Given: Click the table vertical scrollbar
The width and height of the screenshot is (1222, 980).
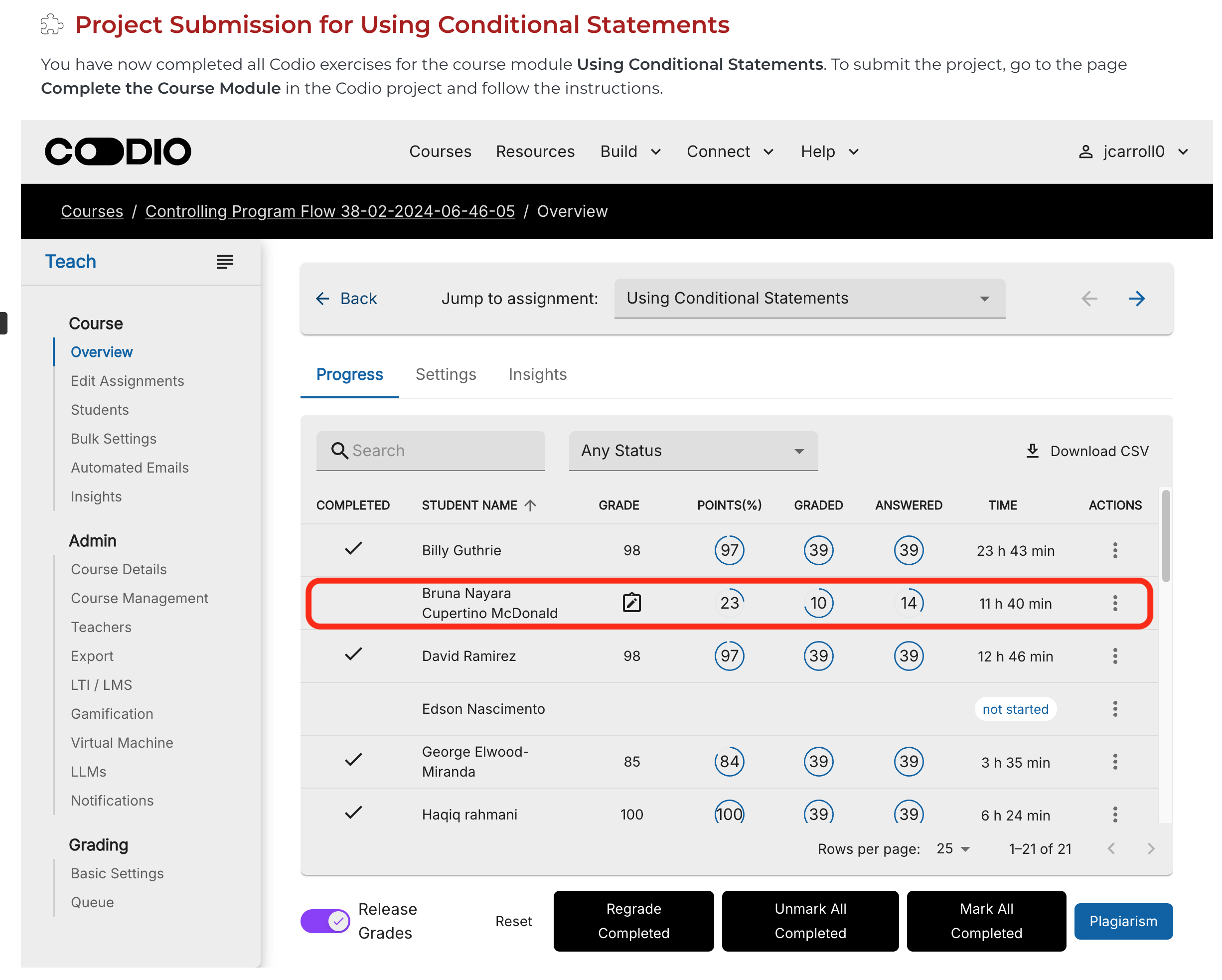Looking at the screenshot, I should point(1165,536).
